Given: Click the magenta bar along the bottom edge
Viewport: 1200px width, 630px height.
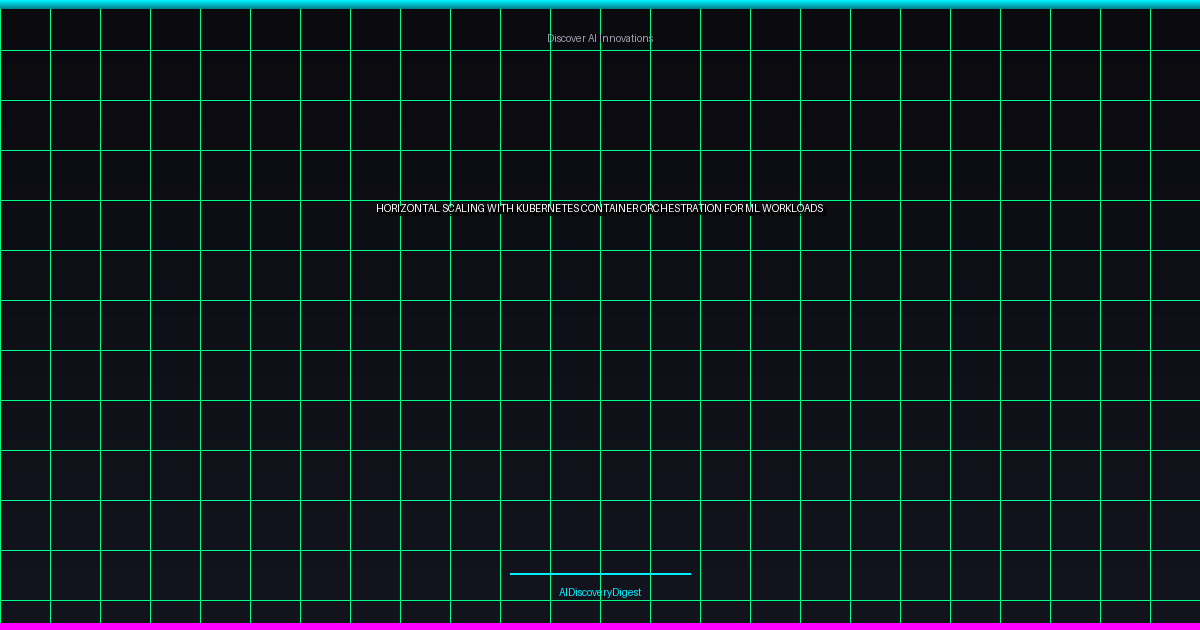Looking at the screenshot, I should coord(600,626).
